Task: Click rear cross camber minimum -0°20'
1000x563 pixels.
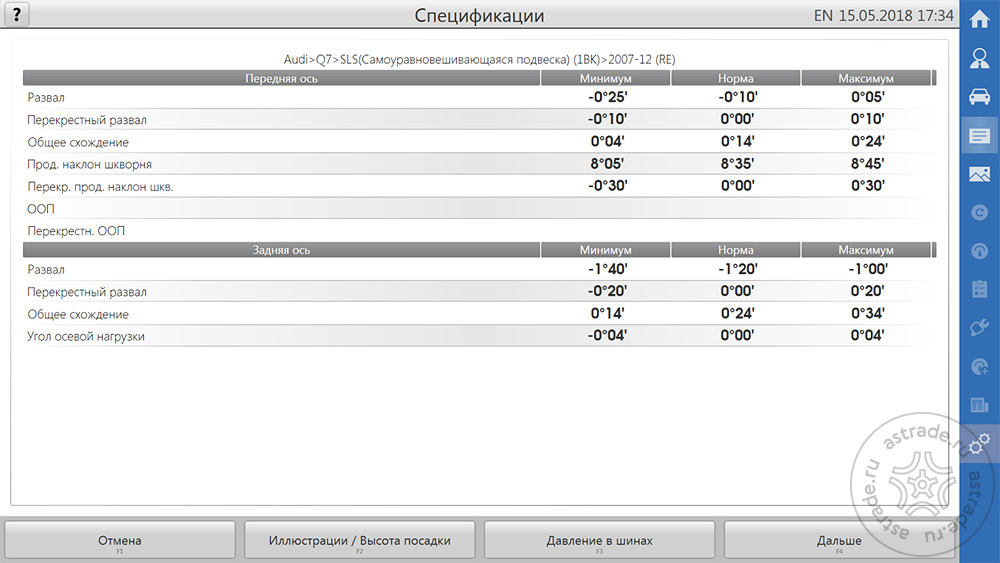Action: coord(607,291)
